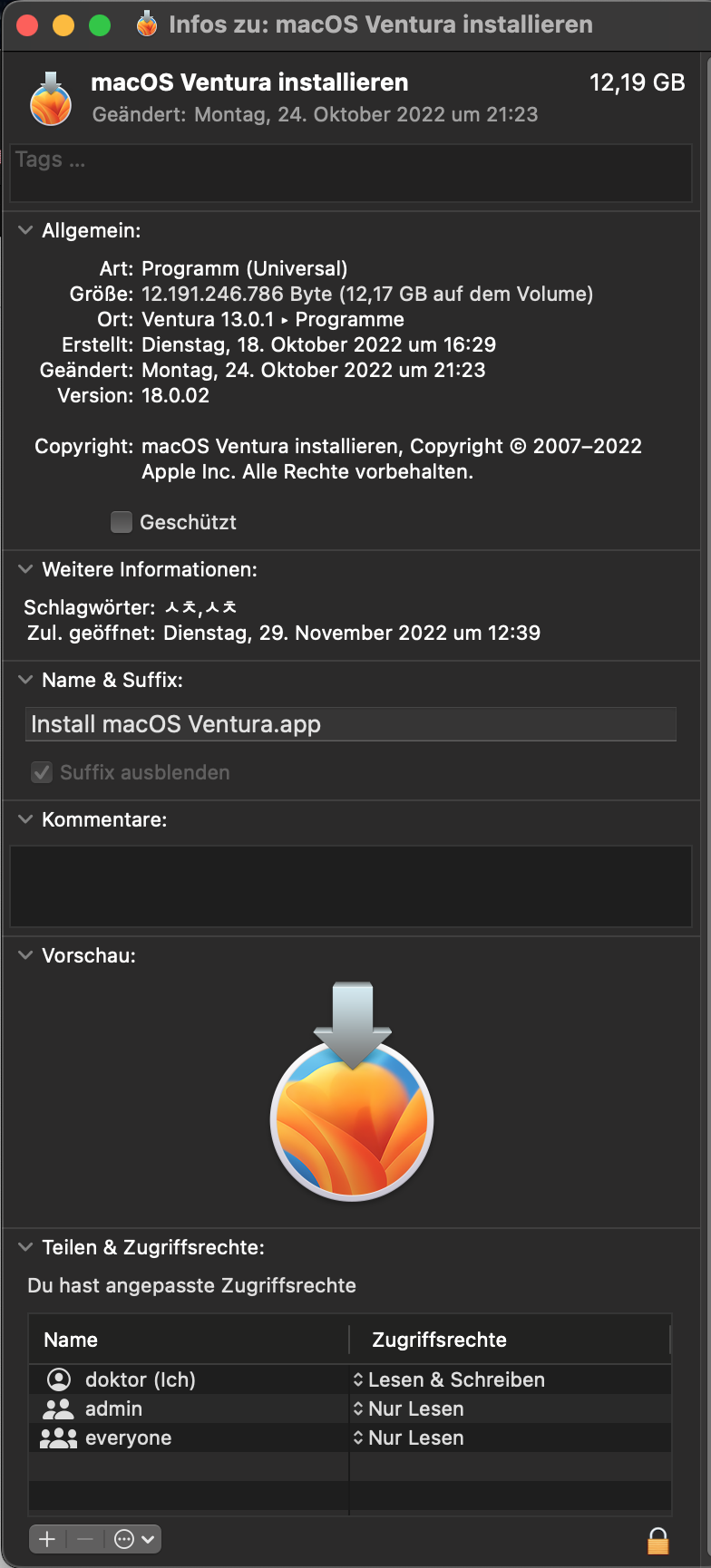711x1568 pixels.
Task: Sort by the Name column header
Action: pos(189,1340)
